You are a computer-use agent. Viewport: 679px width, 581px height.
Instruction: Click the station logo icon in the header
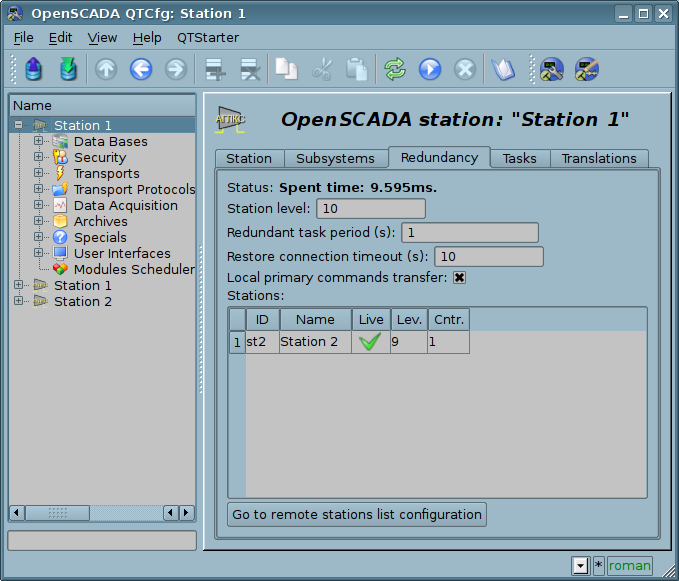(230, 119)
